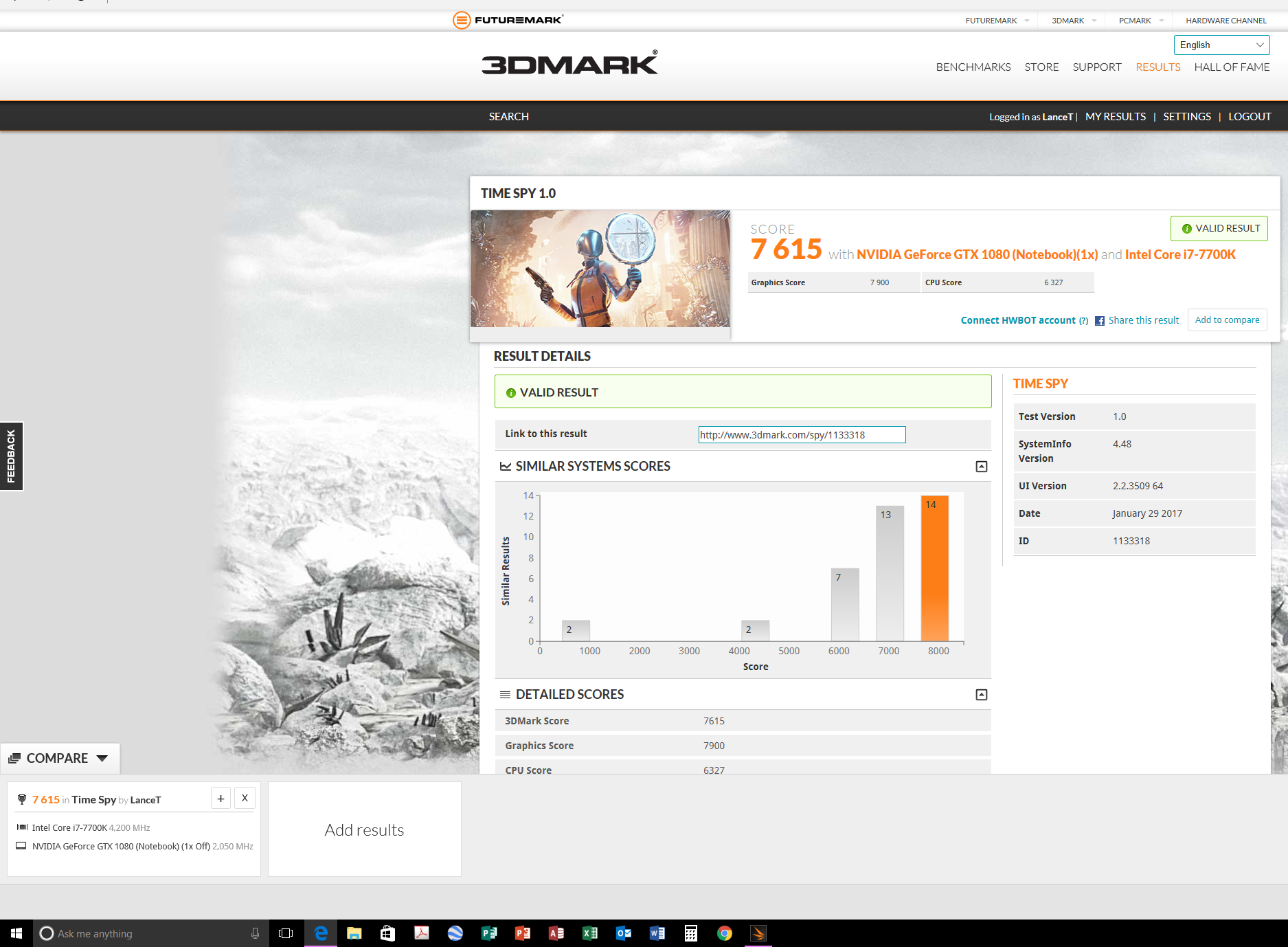
Task: Launch Access from the taskbar
Action: (556, 933)
